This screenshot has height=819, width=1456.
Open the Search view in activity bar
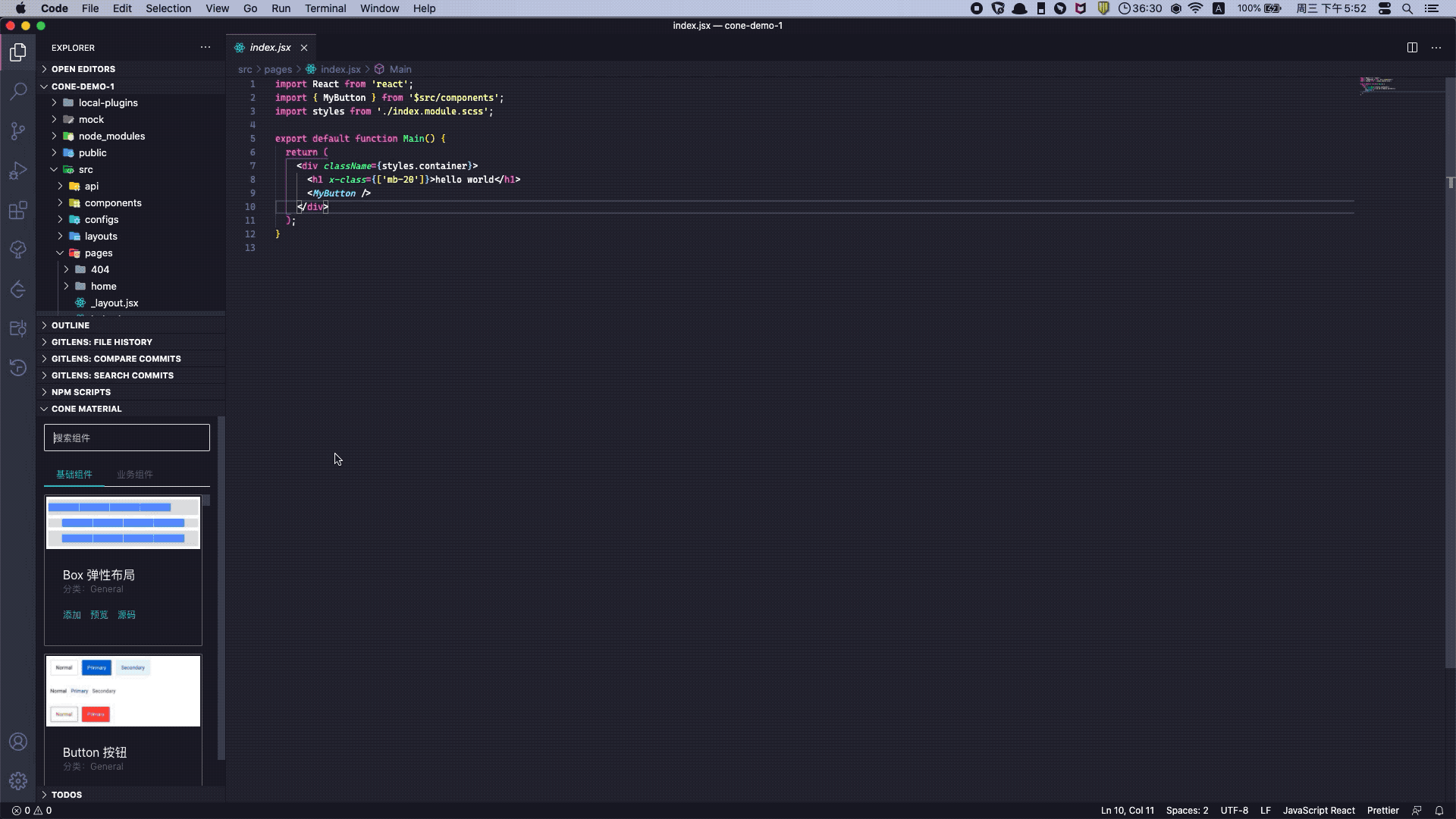18,91
